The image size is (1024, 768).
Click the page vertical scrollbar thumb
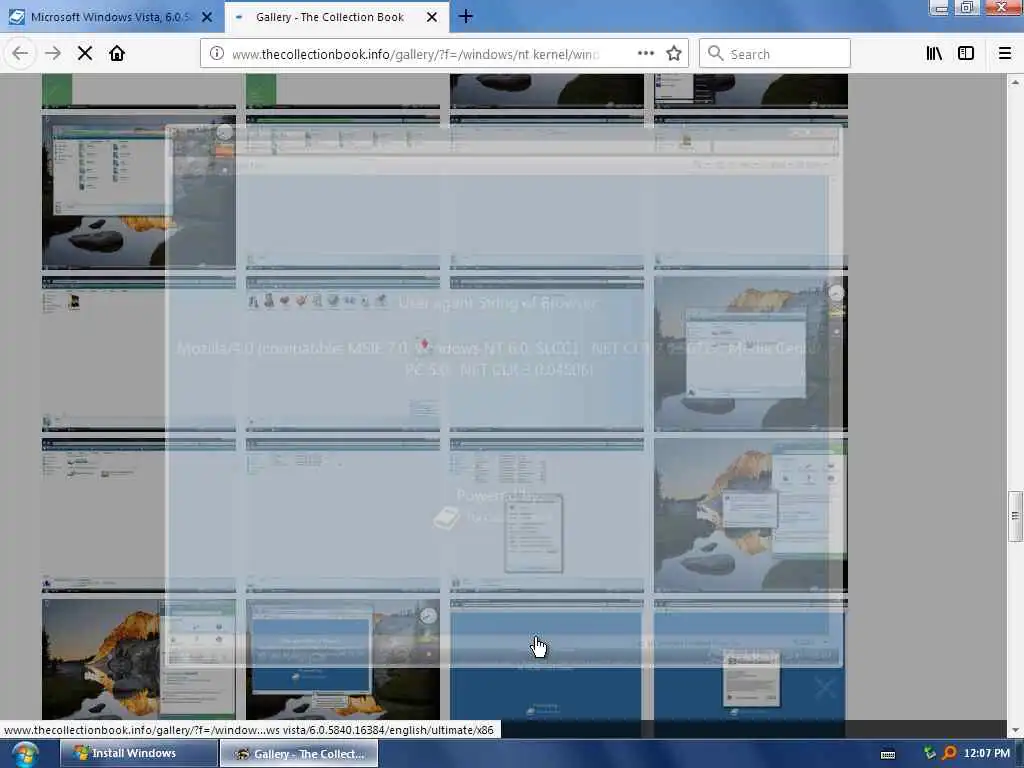coord(1015,517)
